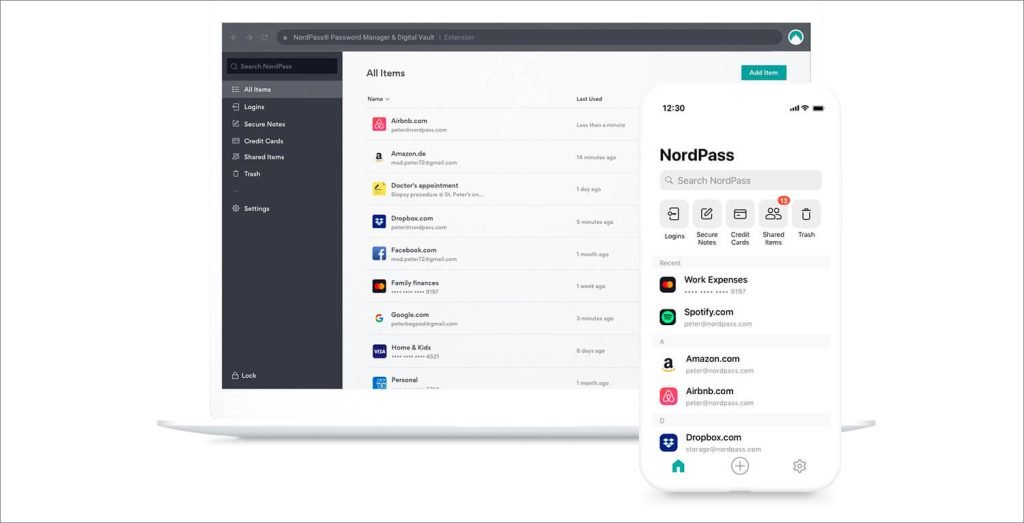Focus the Search NordPass field in laptop sidebar

coord(282,66)
